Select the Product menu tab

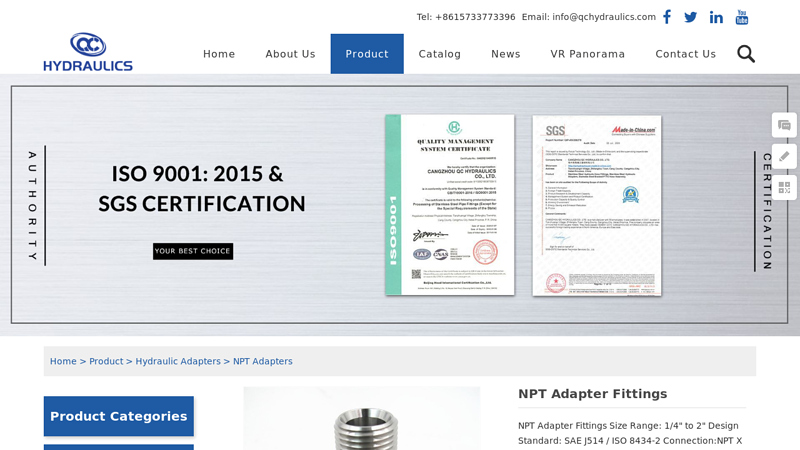tap(367, 54)
